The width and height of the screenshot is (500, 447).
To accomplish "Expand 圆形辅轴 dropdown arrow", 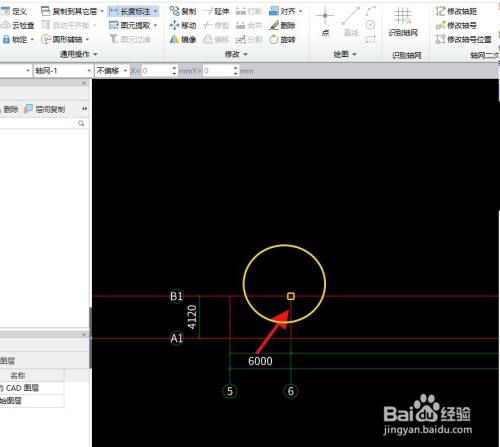I will pyautogui.click(x=87, y=40).
